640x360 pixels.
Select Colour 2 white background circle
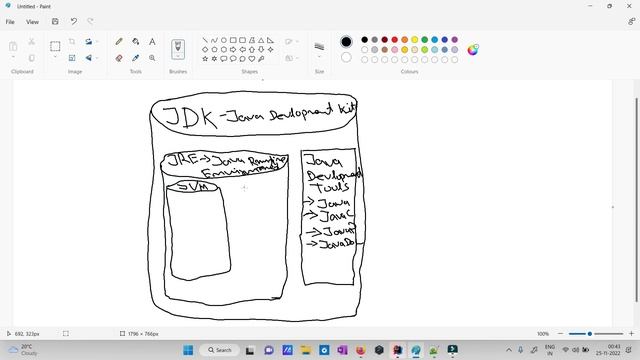[x=346, y=58]
